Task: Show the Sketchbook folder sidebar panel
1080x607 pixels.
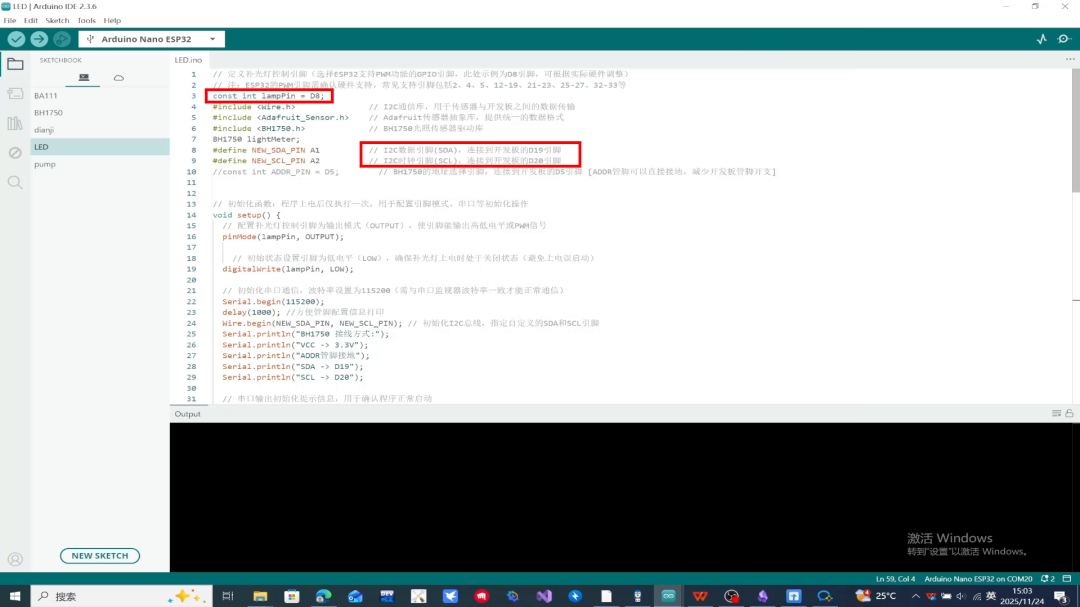Action: pyautogui.click(x=15, y=64)
